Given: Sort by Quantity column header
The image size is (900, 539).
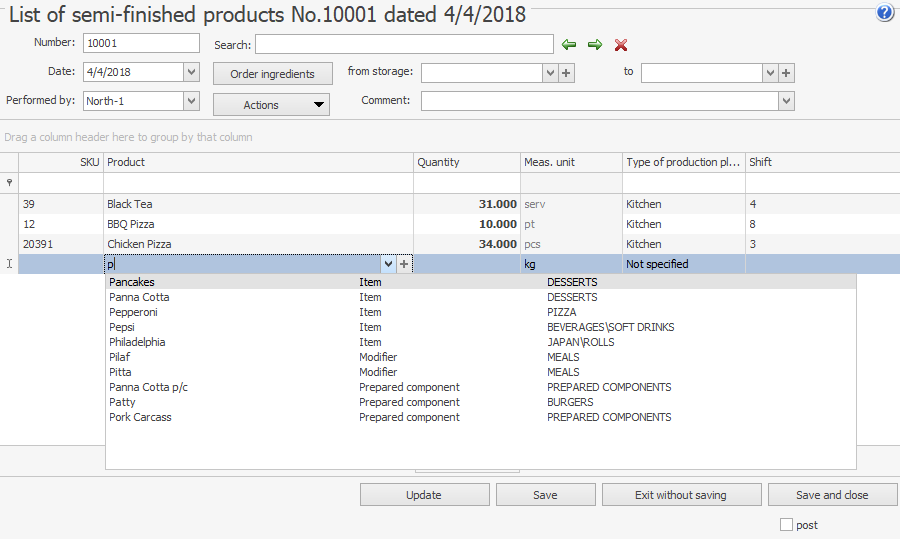Looking at the screenshot, I should tap(466, 162).
